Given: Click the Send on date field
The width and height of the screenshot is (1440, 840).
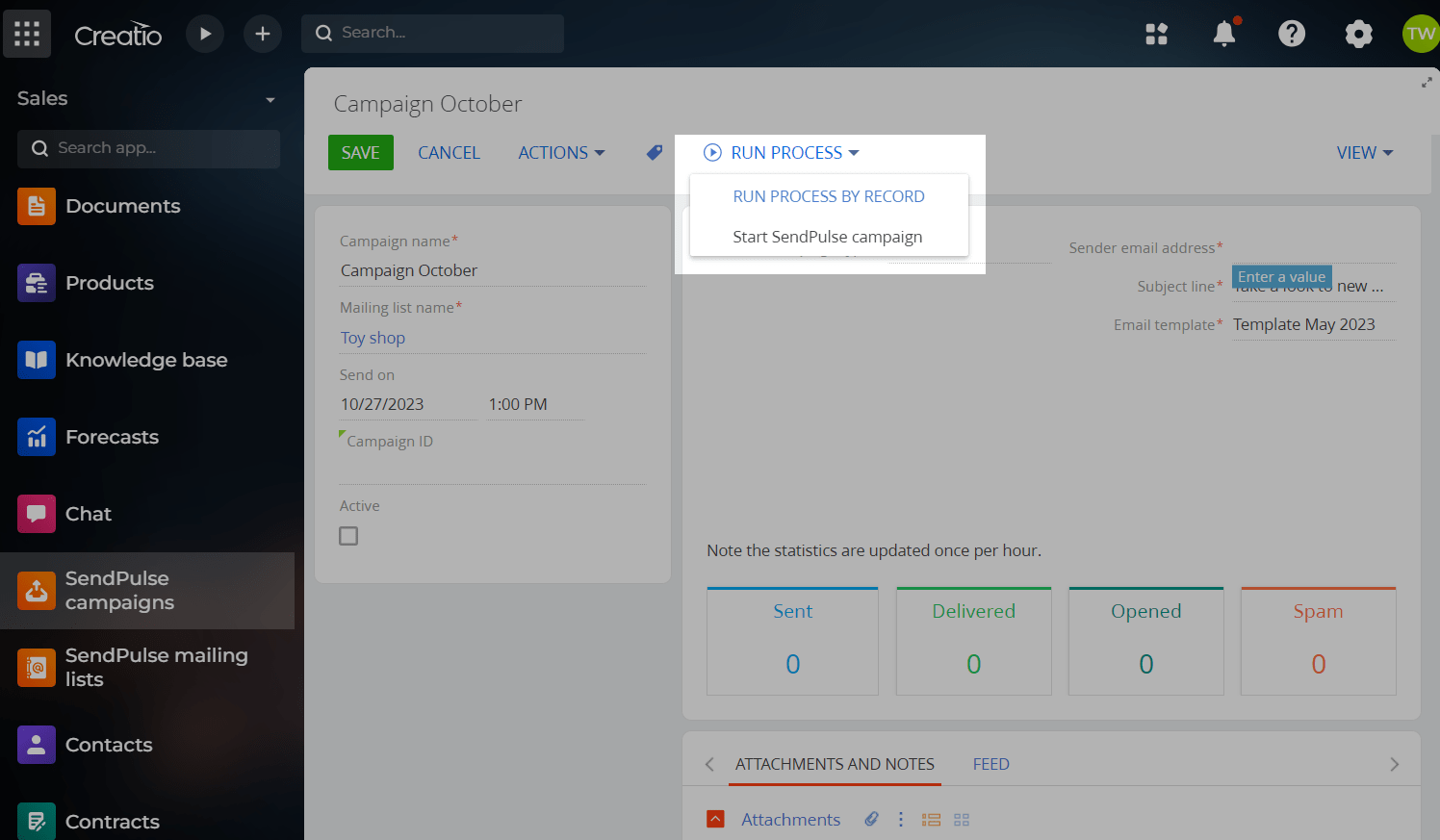Looking at the screenshot, I should [408, 405].
